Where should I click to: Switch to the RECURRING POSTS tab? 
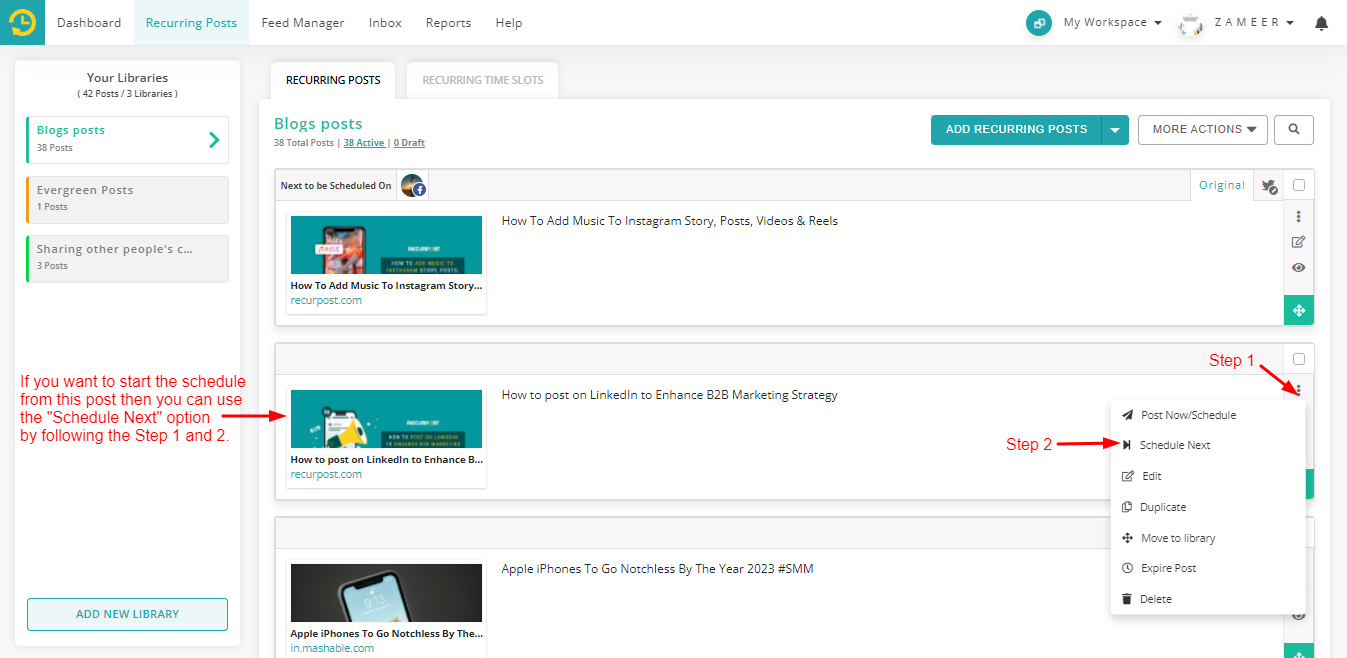[333, 80]
